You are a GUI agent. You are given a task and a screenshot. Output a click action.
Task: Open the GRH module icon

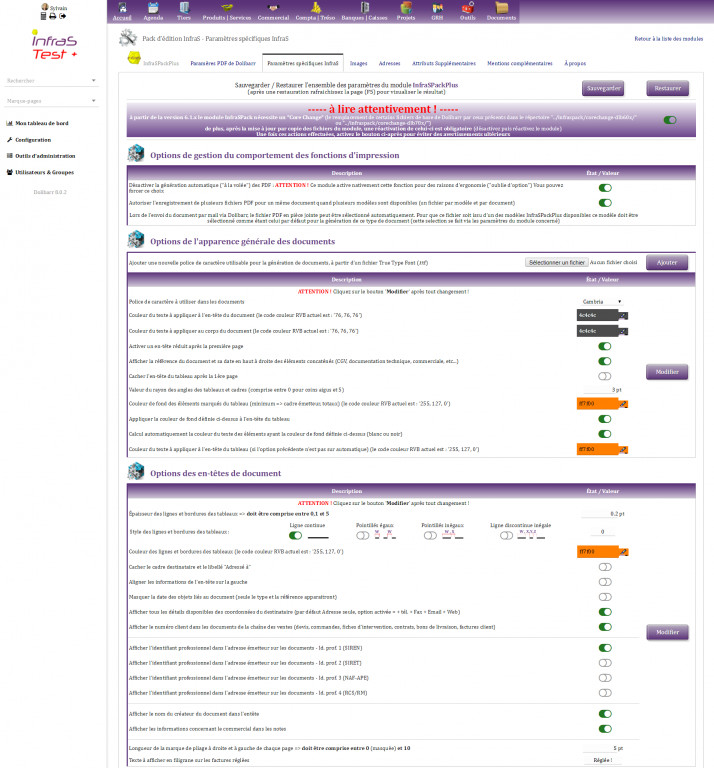pos(437,8)
